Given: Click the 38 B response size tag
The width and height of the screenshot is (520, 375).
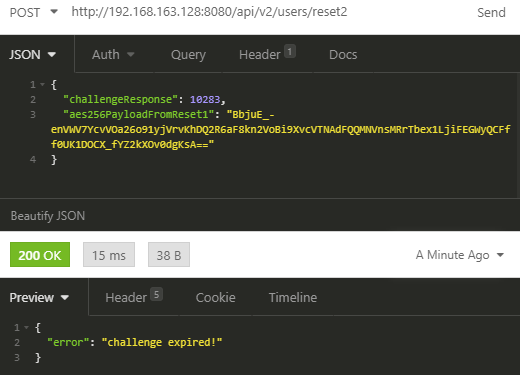Looking at the screenshot, I should pos(169,255).
